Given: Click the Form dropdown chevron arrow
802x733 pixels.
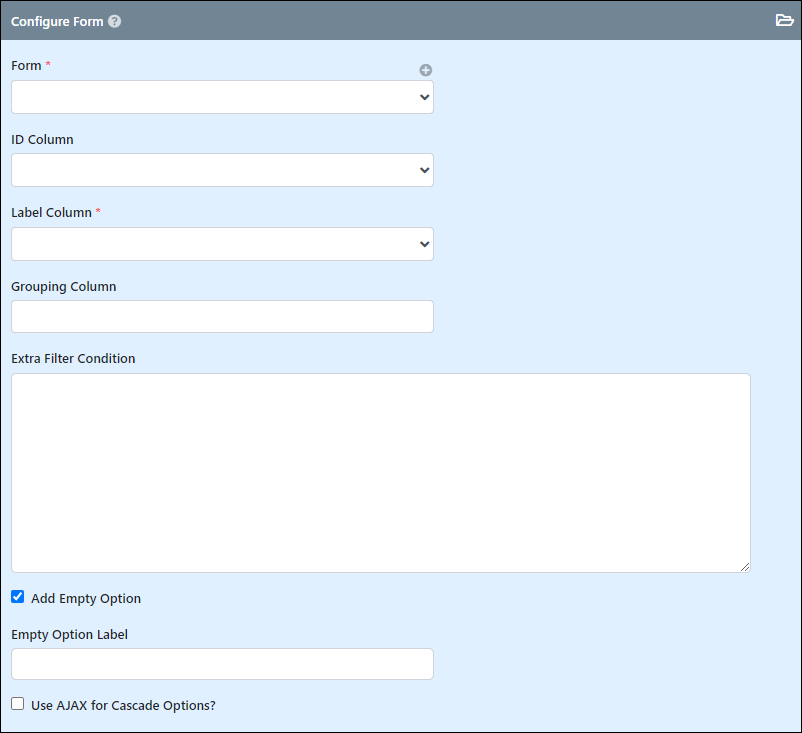Looking at the screenshot, I should (x=425, y=97).
